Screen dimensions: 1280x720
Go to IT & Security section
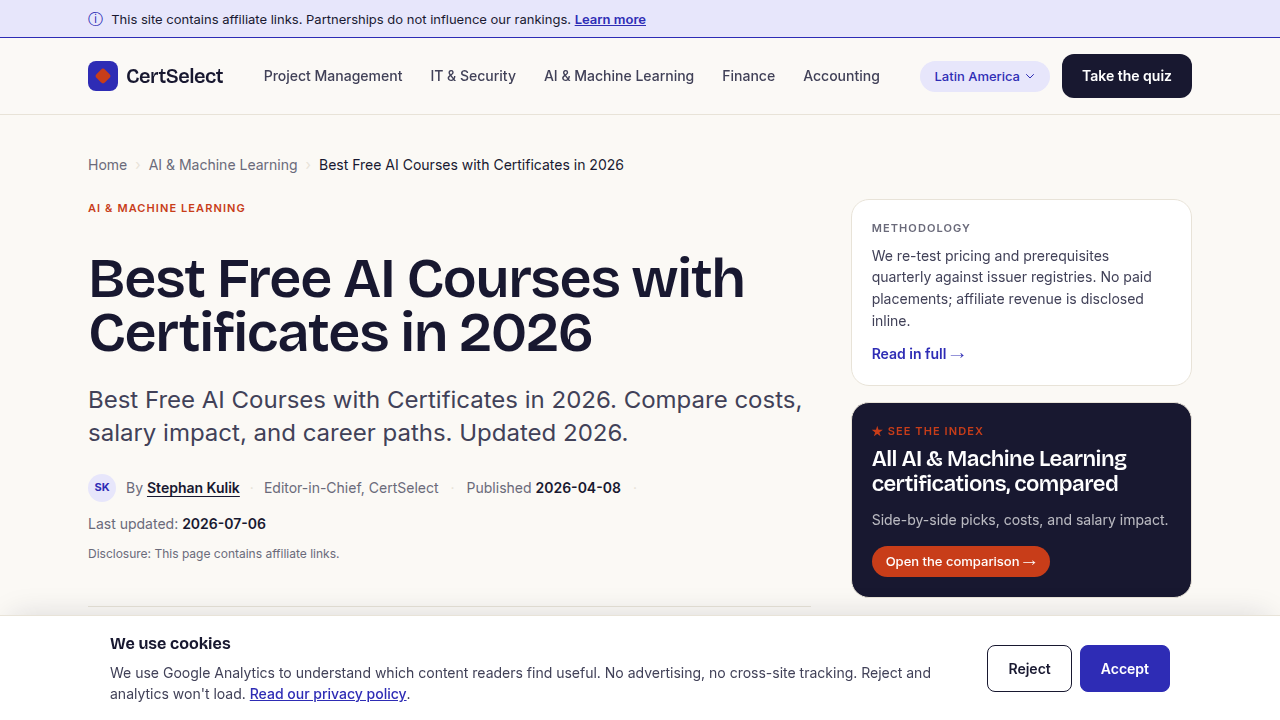click(x=473, y=76)
